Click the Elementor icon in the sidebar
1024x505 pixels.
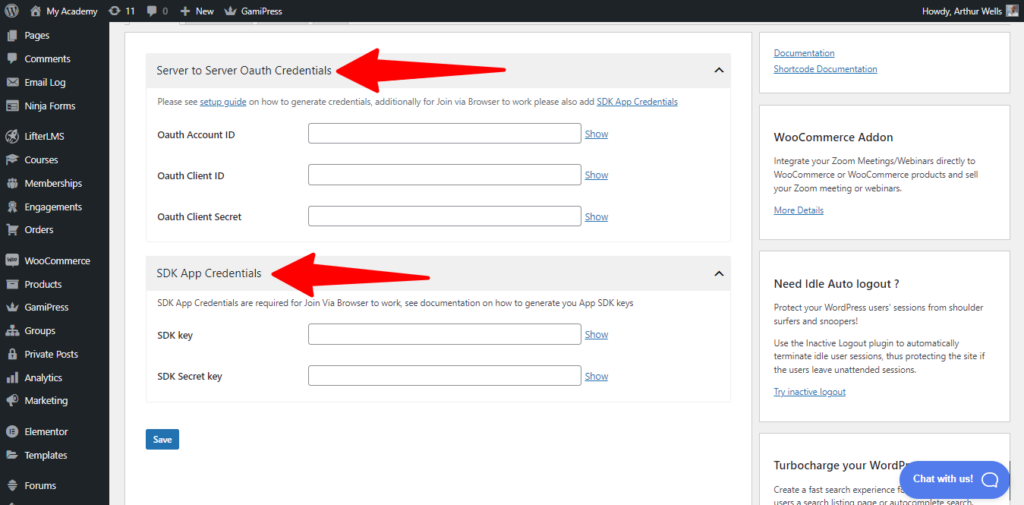[x=12, y=432]
